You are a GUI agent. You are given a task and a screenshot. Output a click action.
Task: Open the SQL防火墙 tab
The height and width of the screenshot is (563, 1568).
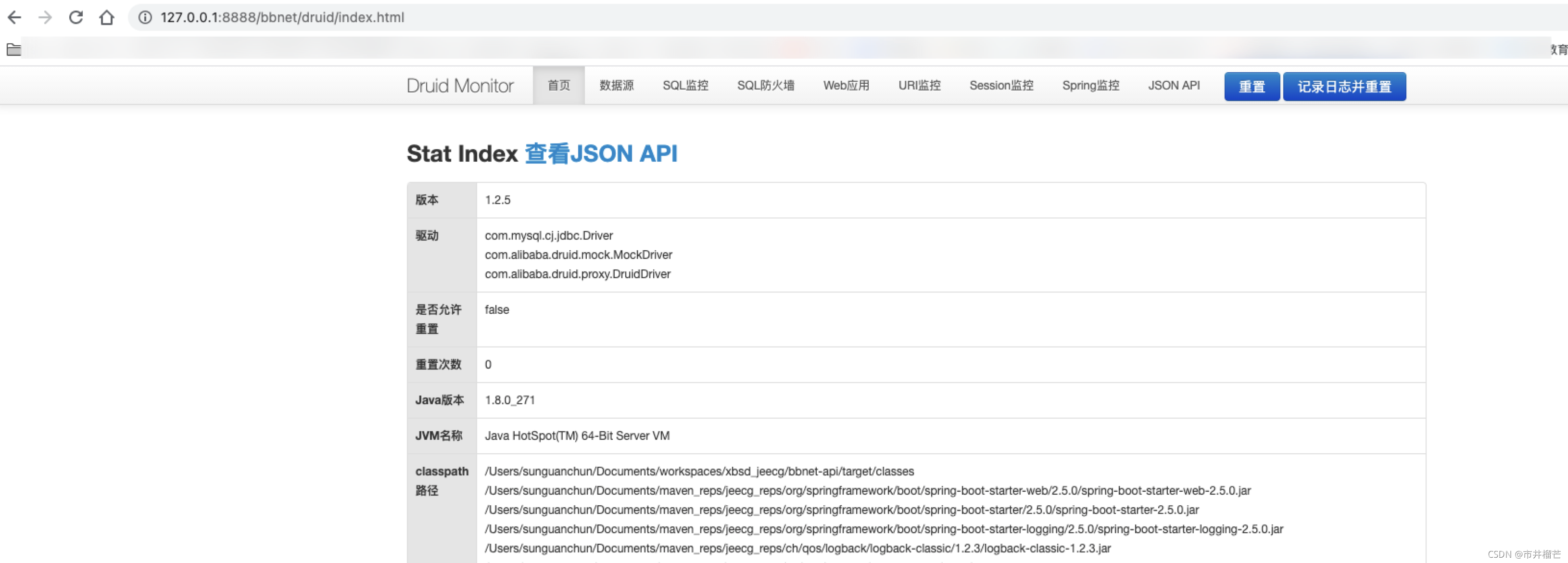coord(765,86)
